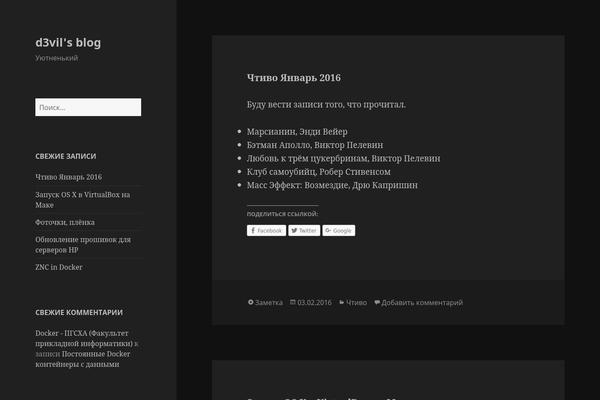Image resolution: width=600 pixels, height=400 pixels.
Task: Open Обновление прошивок для серверов HP
Action: [x=83, y=246]
